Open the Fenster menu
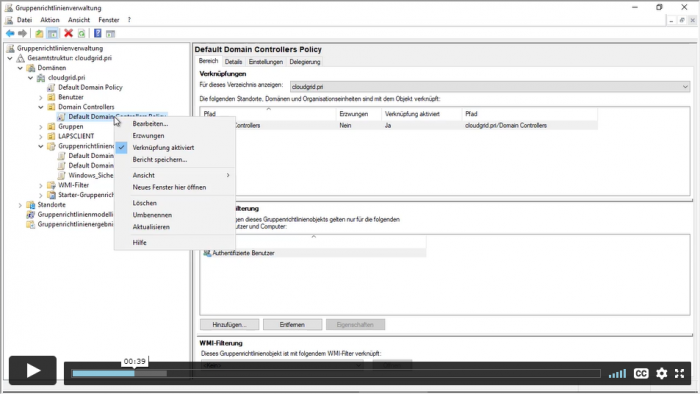The width and height of the screenshot is (700, 394). coord(108,20)
